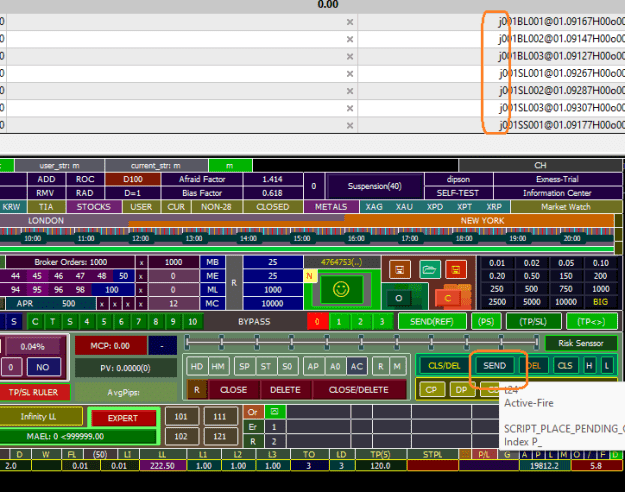Click the brown R button left of CLOSE
625x492 pixels.
[197, 390]
